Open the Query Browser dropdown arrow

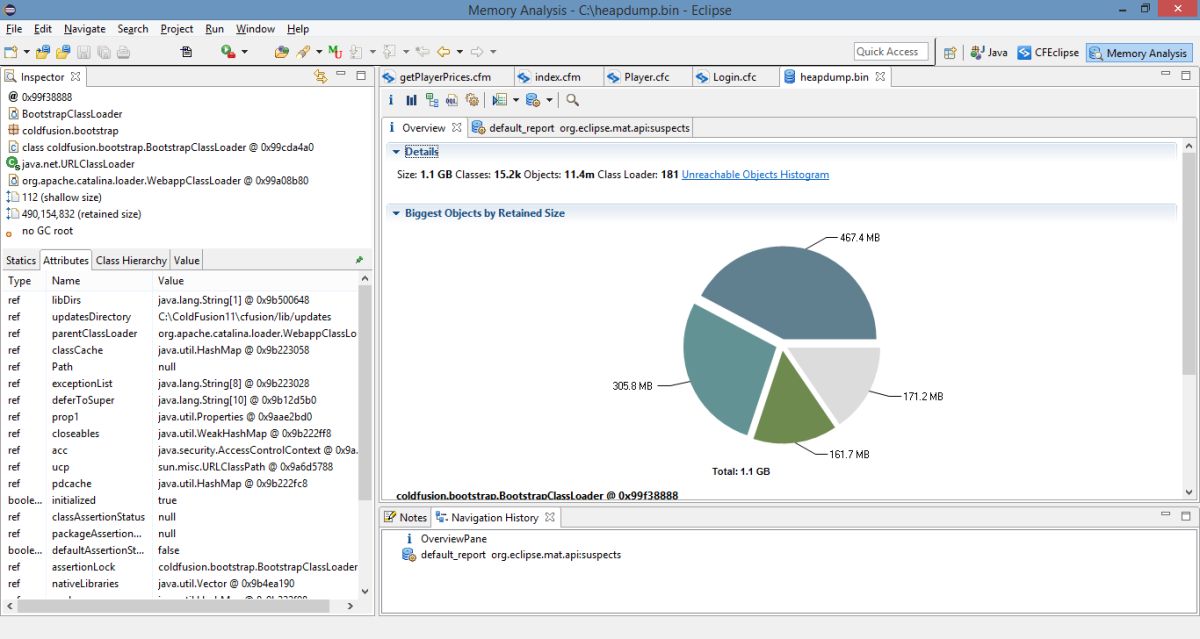[549, 100]
